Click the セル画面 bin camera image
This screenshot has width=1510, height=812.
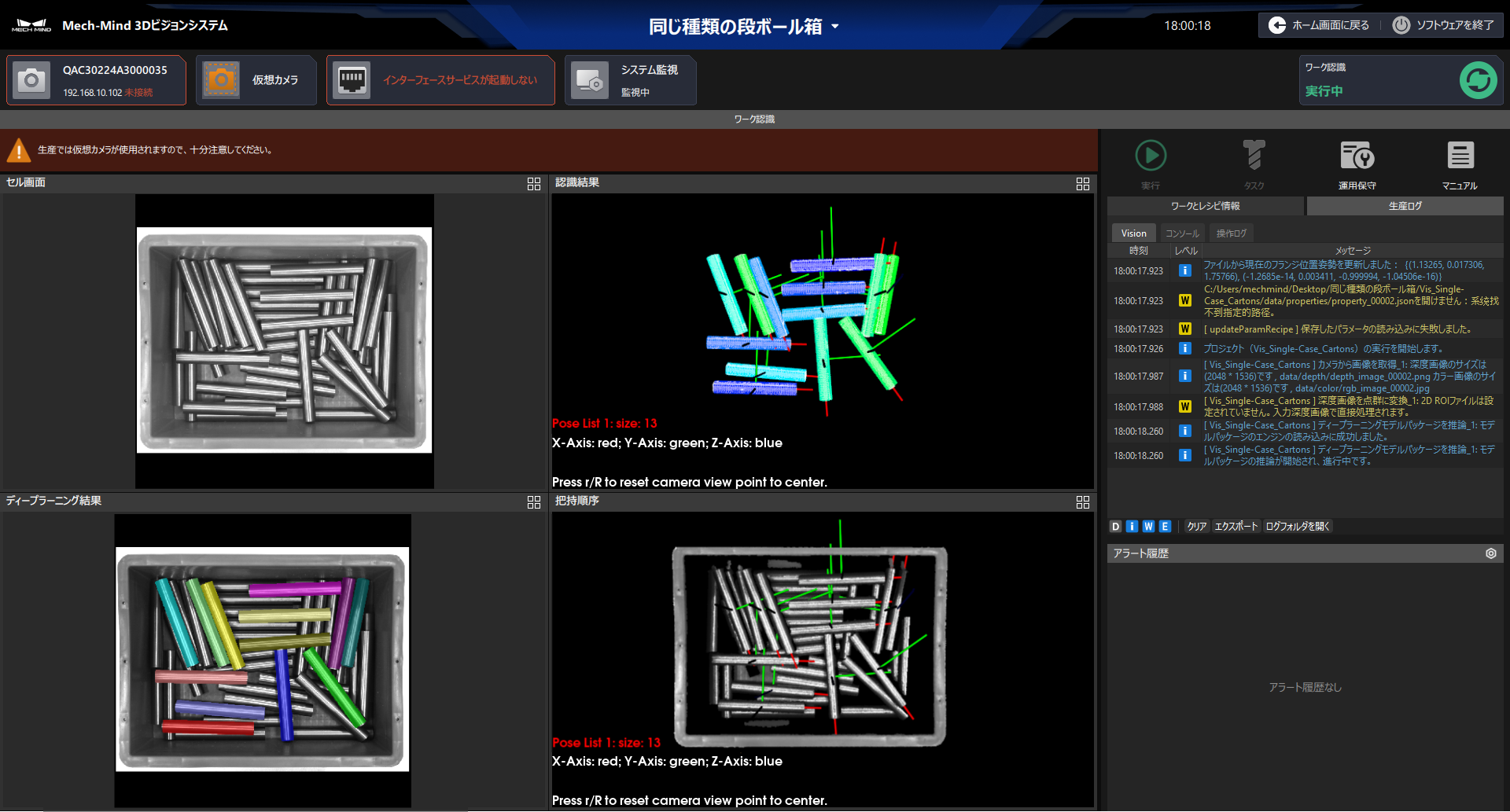click(285, 340)
